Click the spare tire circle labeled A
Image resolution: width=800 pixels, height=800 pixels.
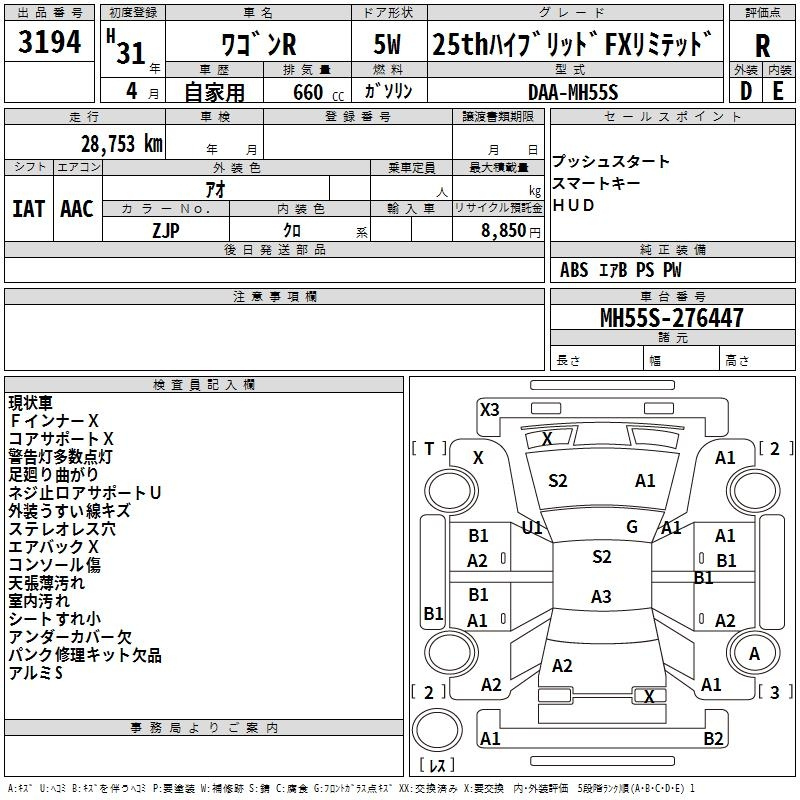(x=755, y=654)
